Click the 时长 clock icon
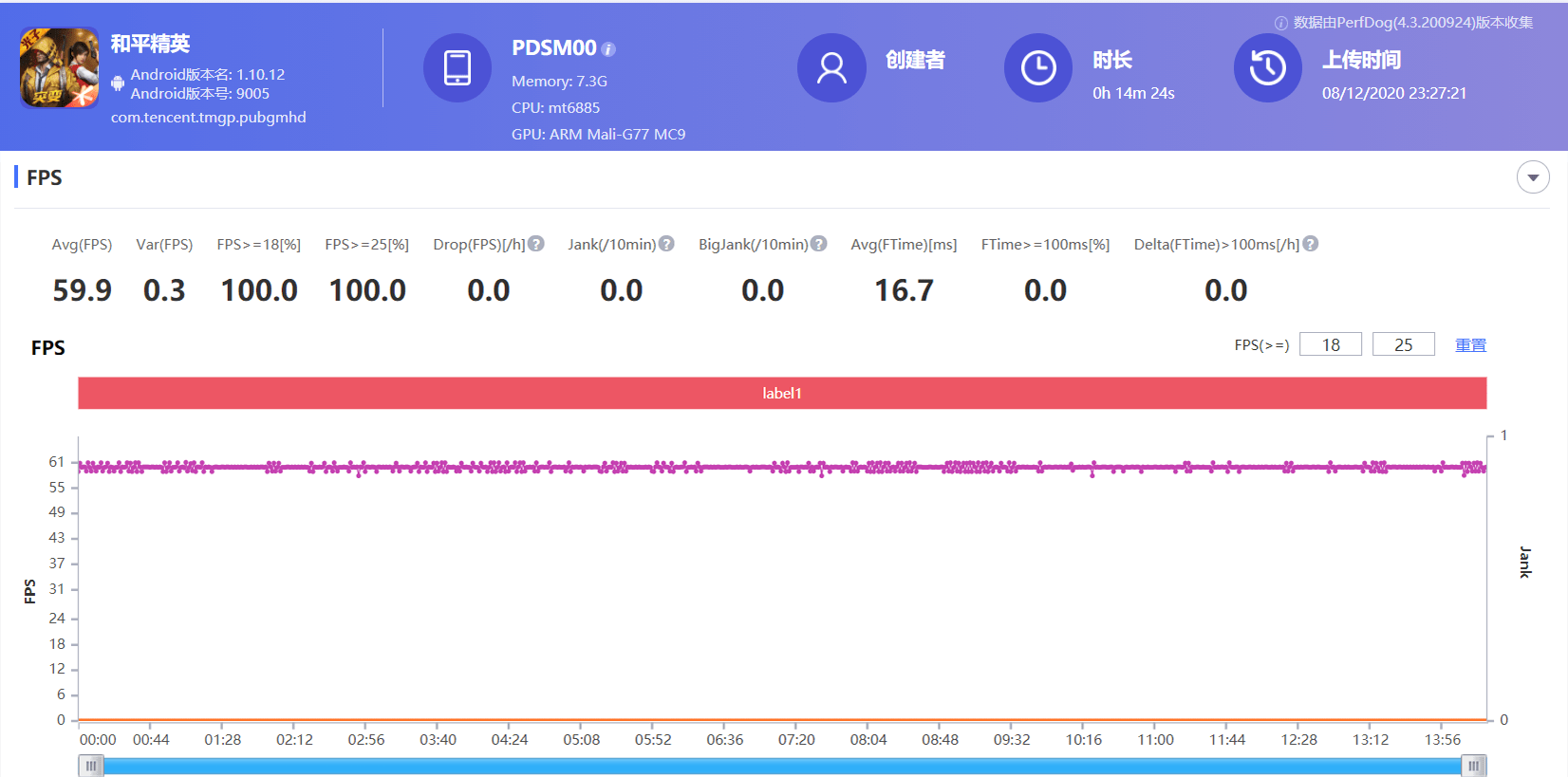Image resolution: width=1568 pixels, height=777 pixels. click(1038, 67)
